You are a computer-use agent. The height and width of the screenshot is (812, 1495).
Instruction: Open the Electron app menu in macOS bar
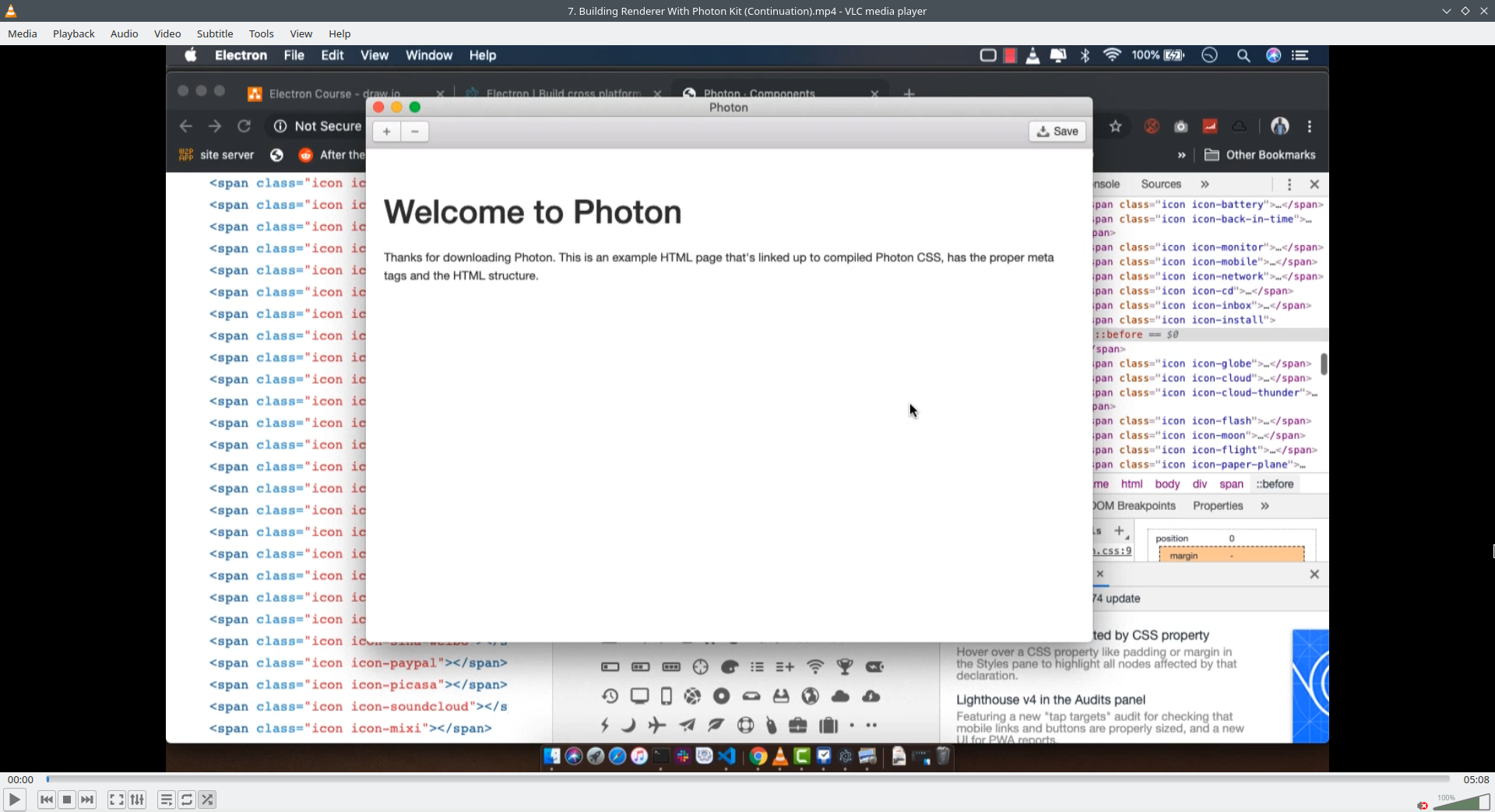pyautogui.click(x=241, y=55)
